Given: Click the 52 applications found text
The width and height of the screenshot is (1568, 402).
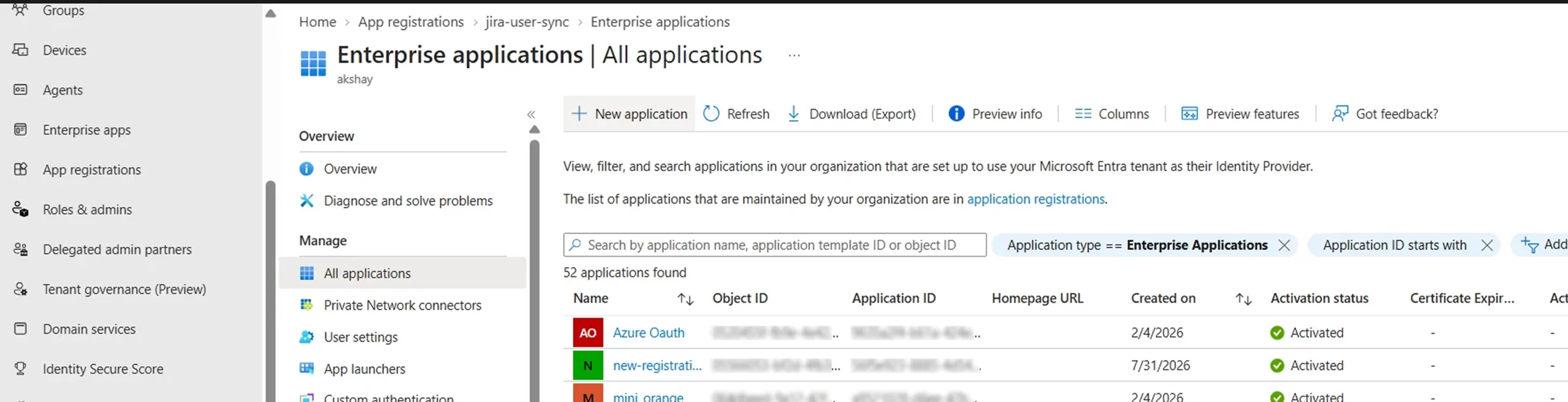Looking at the screenshot, I should [625, 273].
